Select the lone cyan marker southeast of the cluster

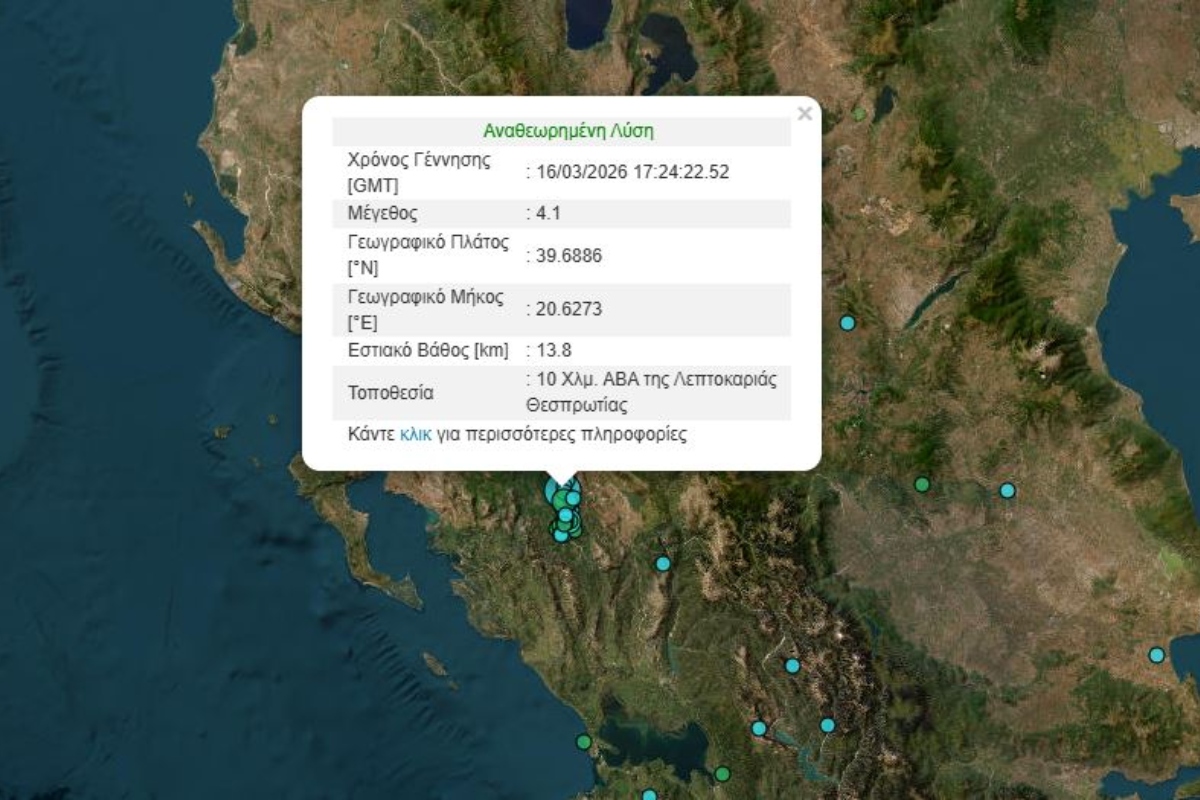tap(662, 564)
